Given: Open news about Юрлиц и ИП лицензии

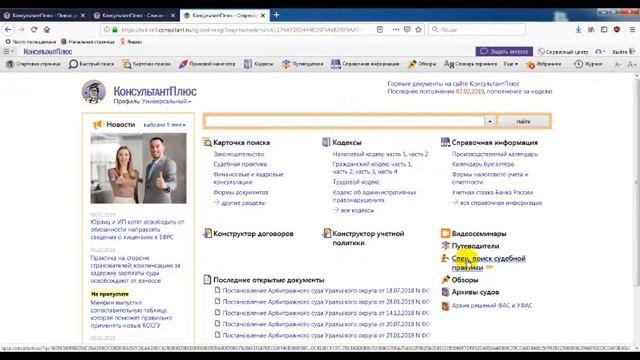Looking at the screenshot, I should point(137,229).
